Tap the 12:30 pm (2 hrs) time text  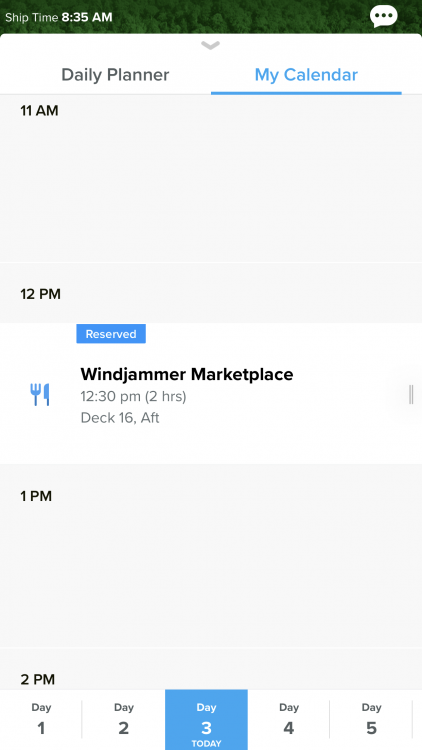click(133, 396)
